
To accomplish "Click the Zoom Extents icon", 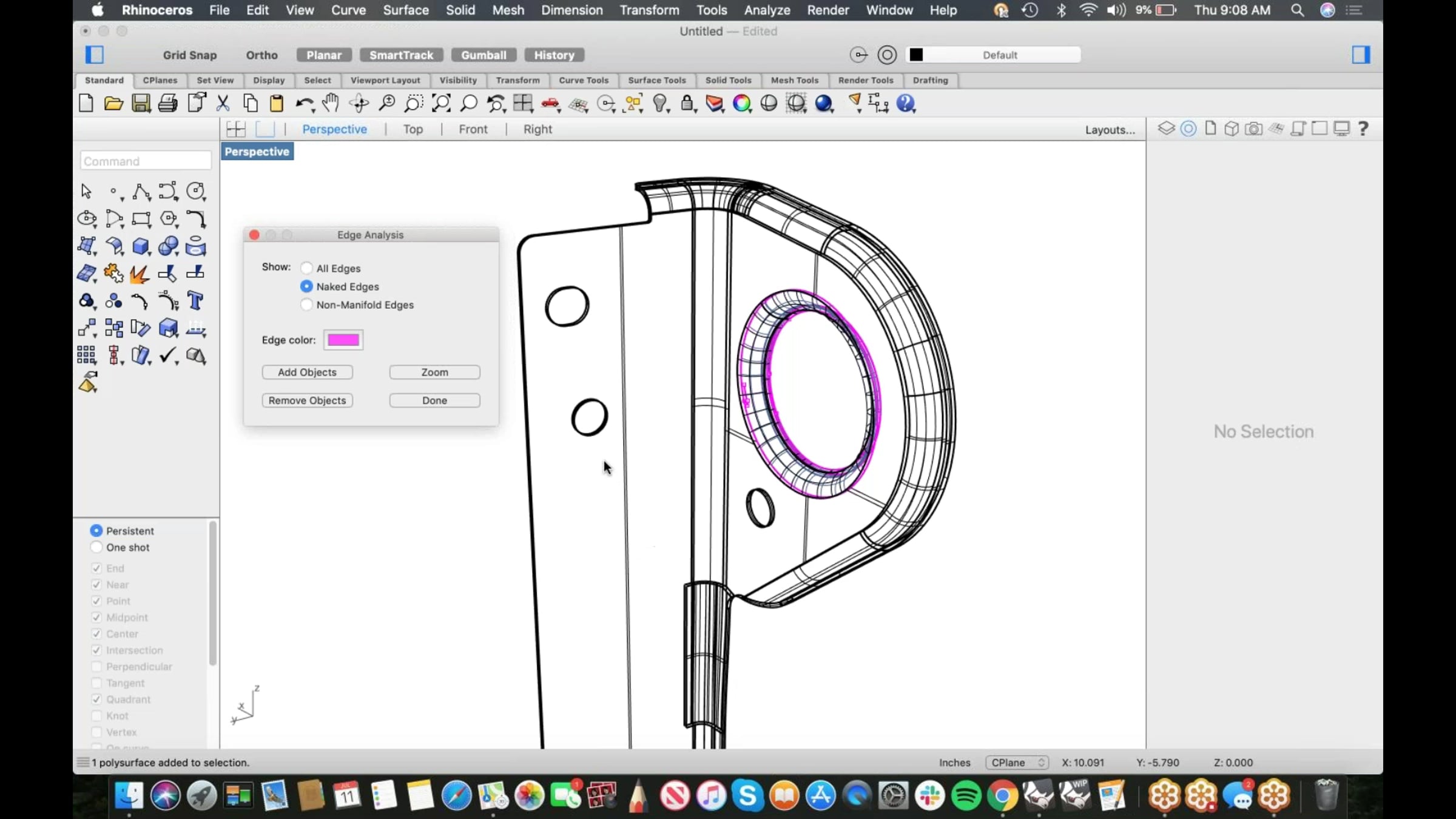I will [441, 104].
